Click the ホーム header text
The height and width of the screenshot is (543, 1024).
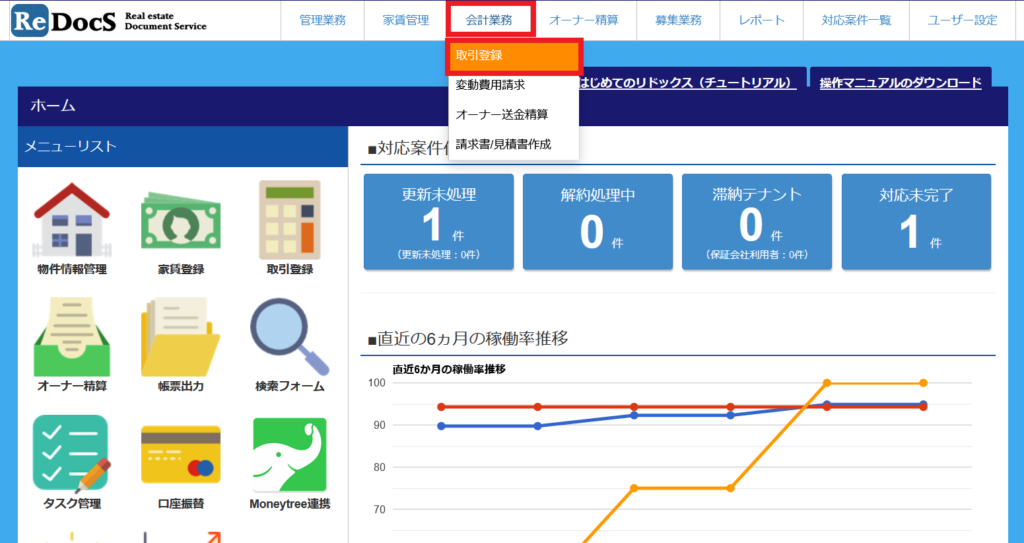[x=53, y=106]
